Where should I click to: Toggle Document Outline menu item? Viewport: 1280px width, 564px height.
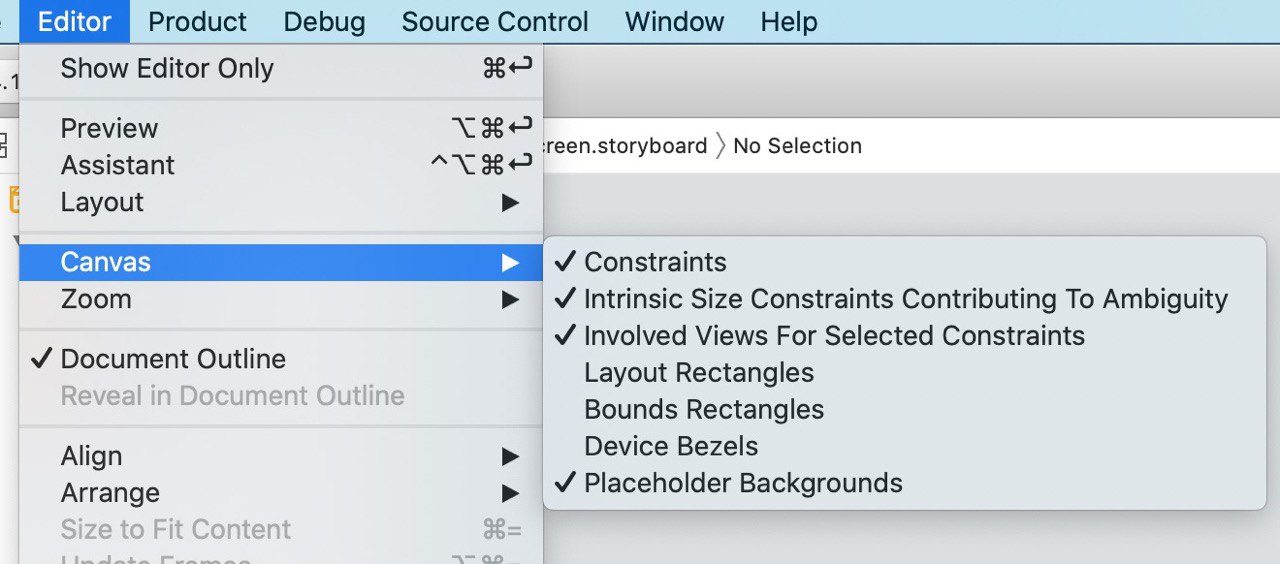click(x=281, y=359)
